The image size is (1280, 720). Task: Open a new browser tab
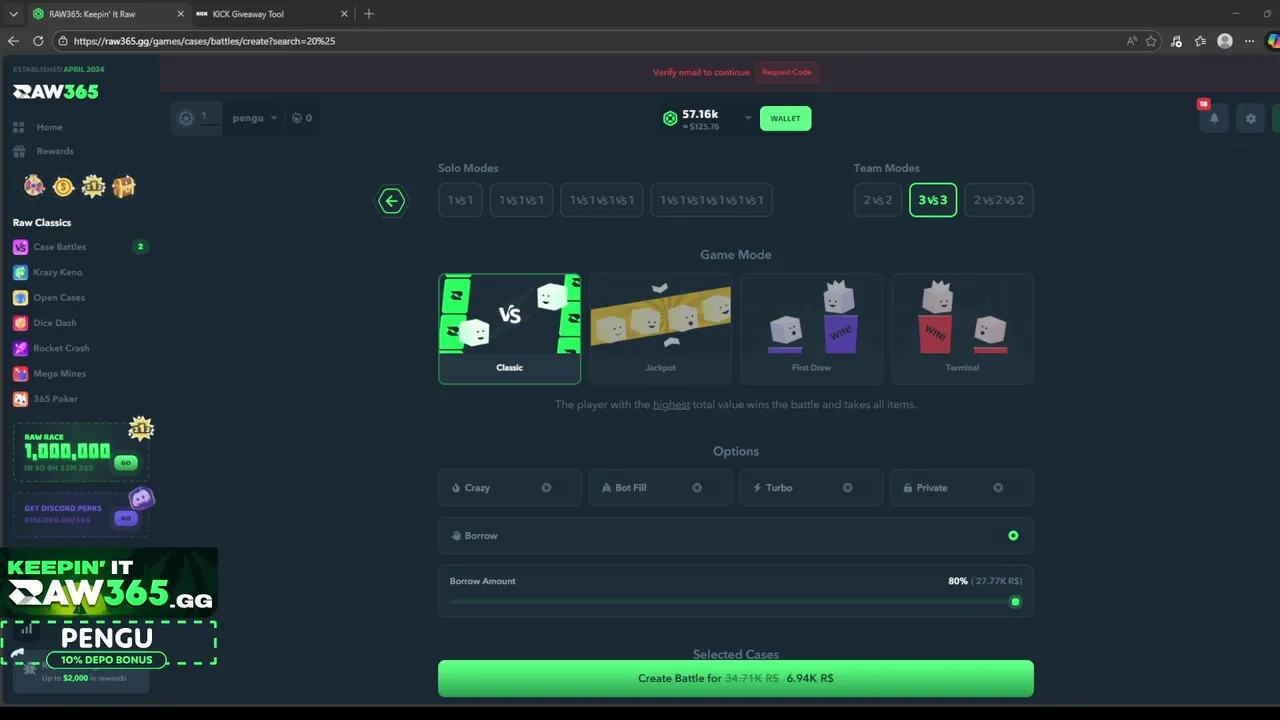click(x=369, y=14)
